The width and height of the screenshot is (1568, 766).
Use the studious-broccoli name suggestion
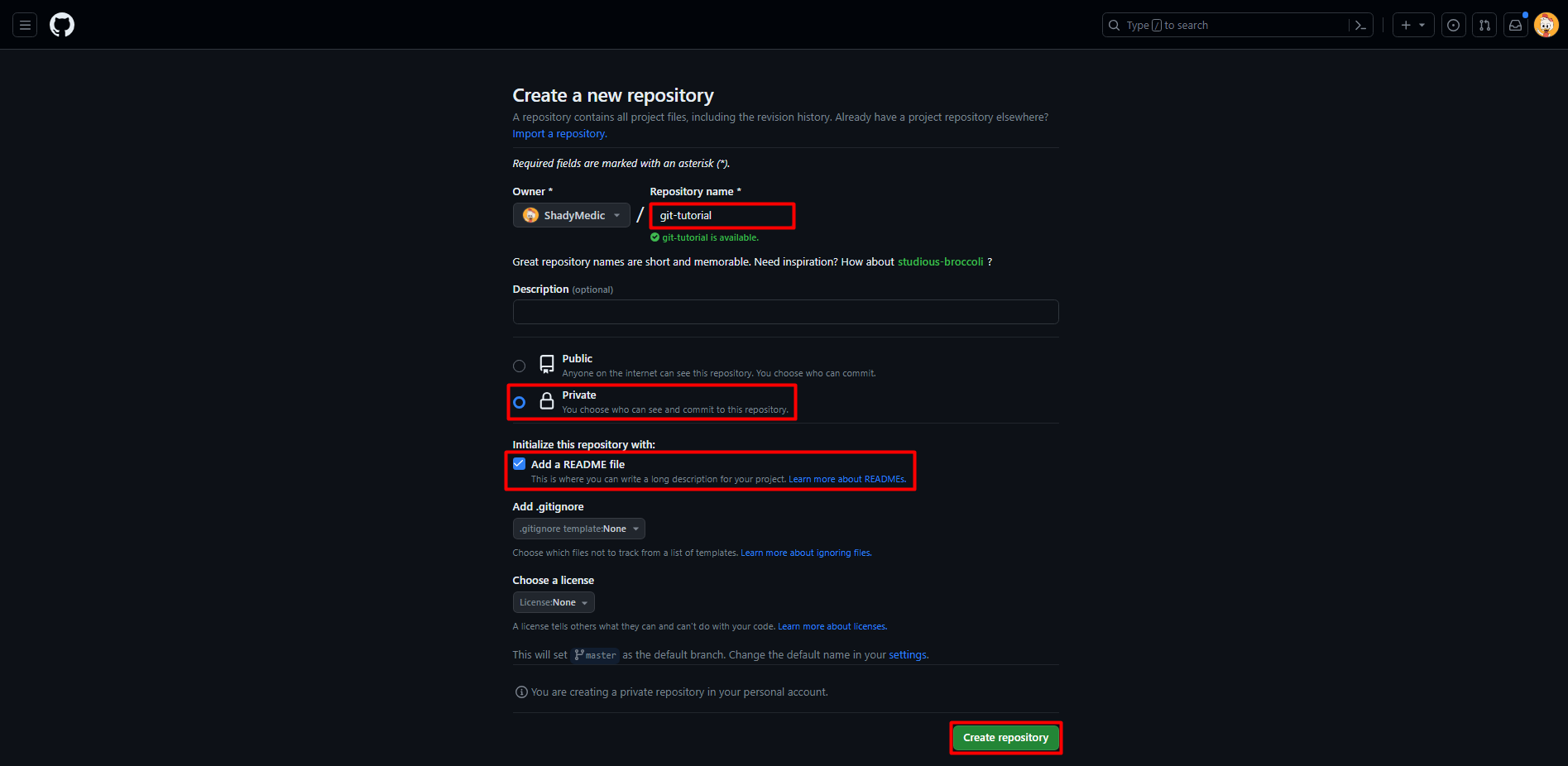tap(940, 262)
